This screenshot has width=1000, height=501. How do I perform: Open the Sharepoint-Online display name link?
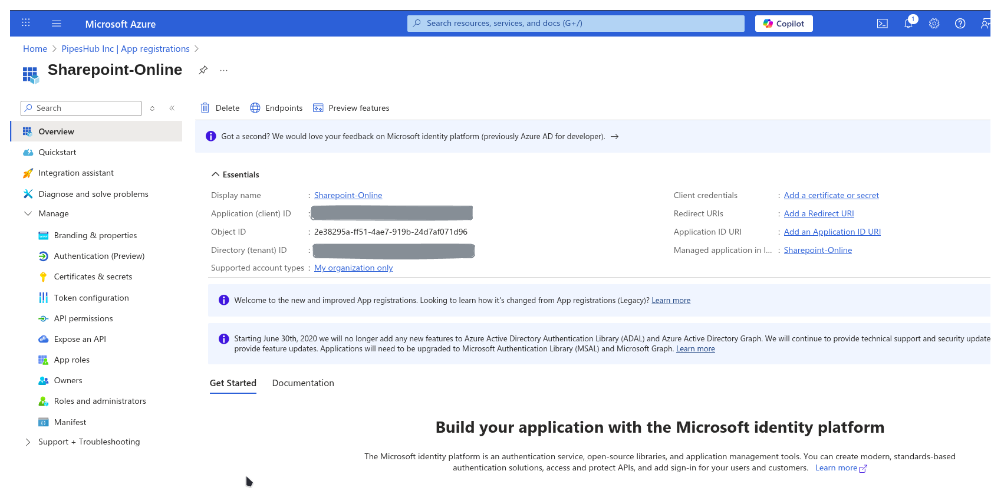click(348, 195)
